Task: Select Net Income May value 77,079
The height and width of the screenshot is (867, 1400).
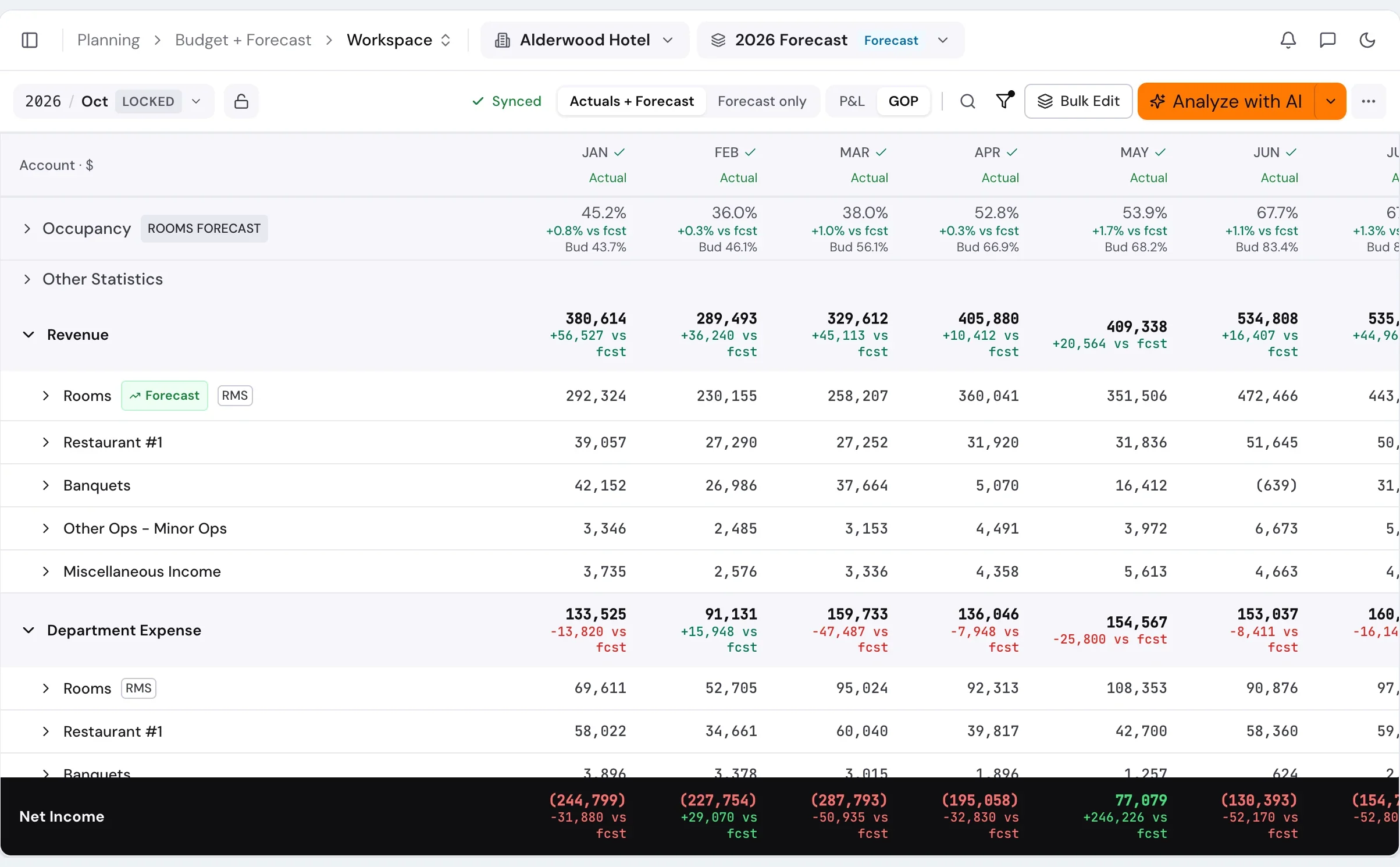Action: 1141,800
